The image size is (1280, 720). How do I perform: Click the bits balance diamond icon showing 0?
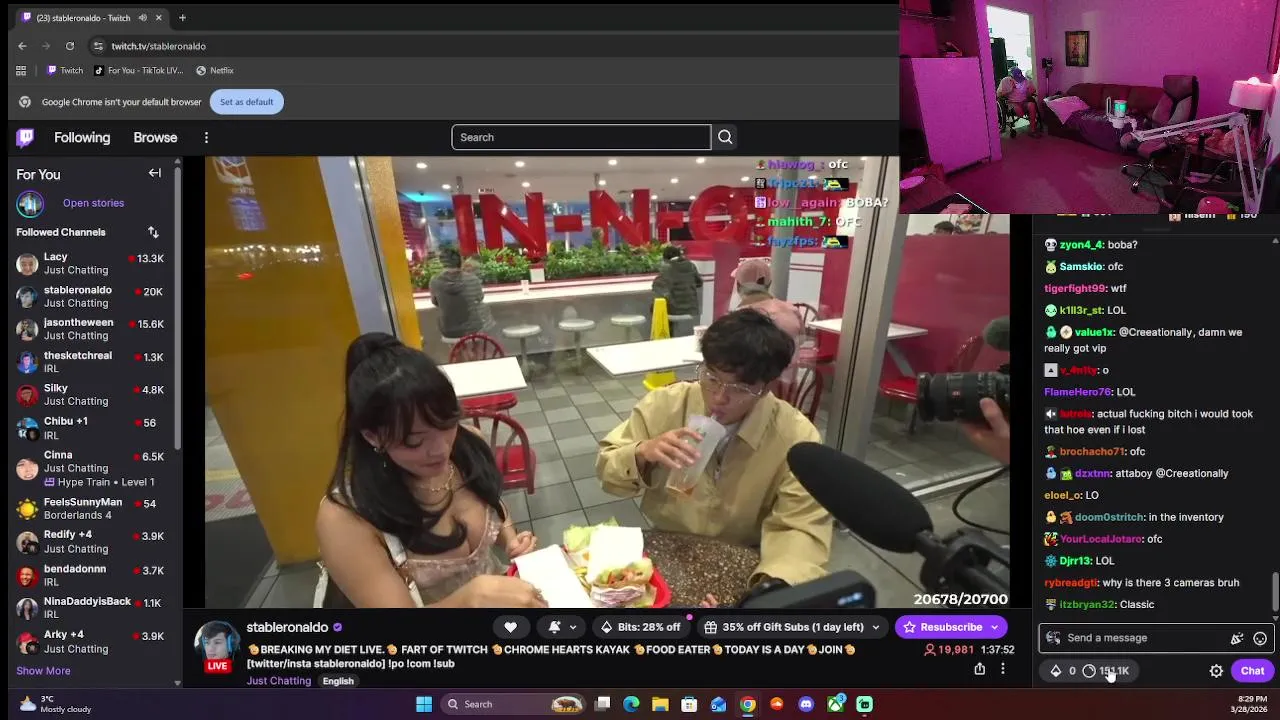click(1056, 671)
